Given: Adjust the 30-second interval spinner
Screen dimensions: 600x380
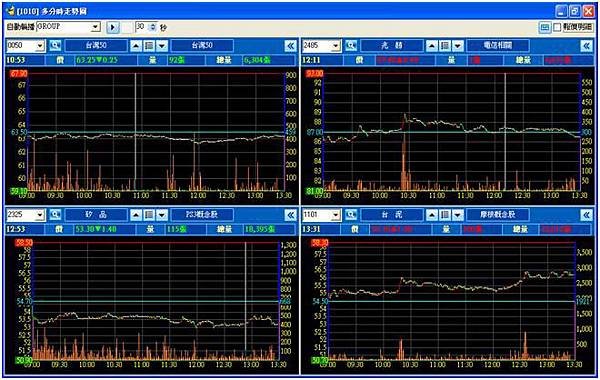Looking at the screenshot, I should coord(153,27).
